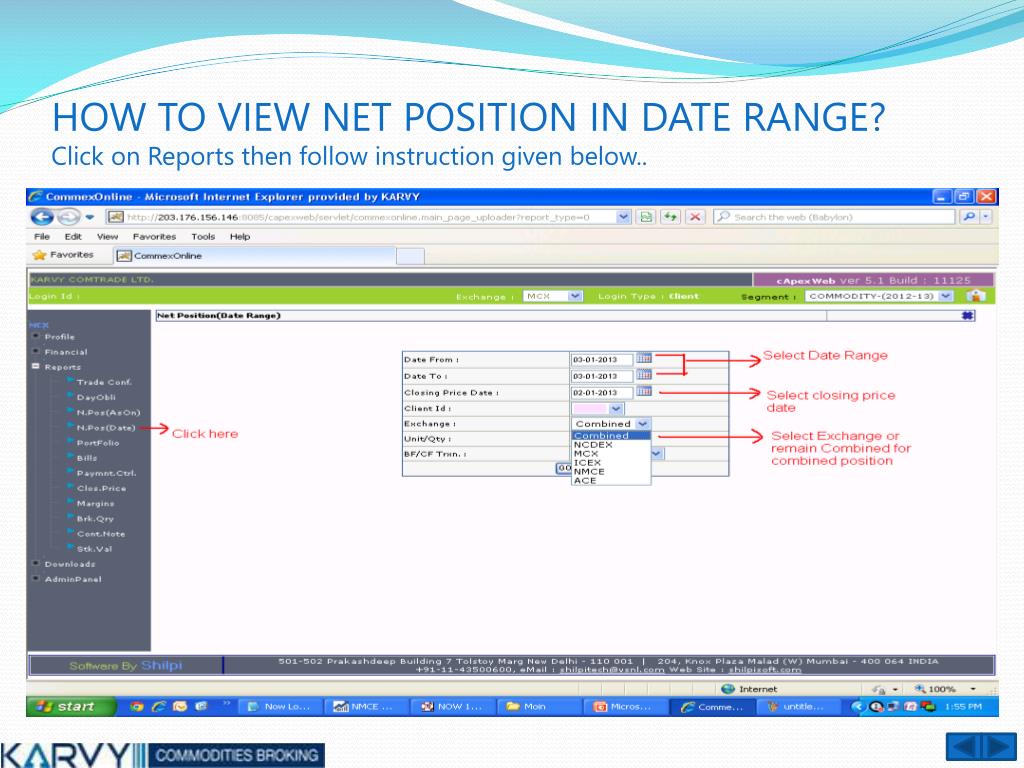Open Clos.Price report
Screen dimensions: 1024x768
pyautogui.click(x=101, y=488)
